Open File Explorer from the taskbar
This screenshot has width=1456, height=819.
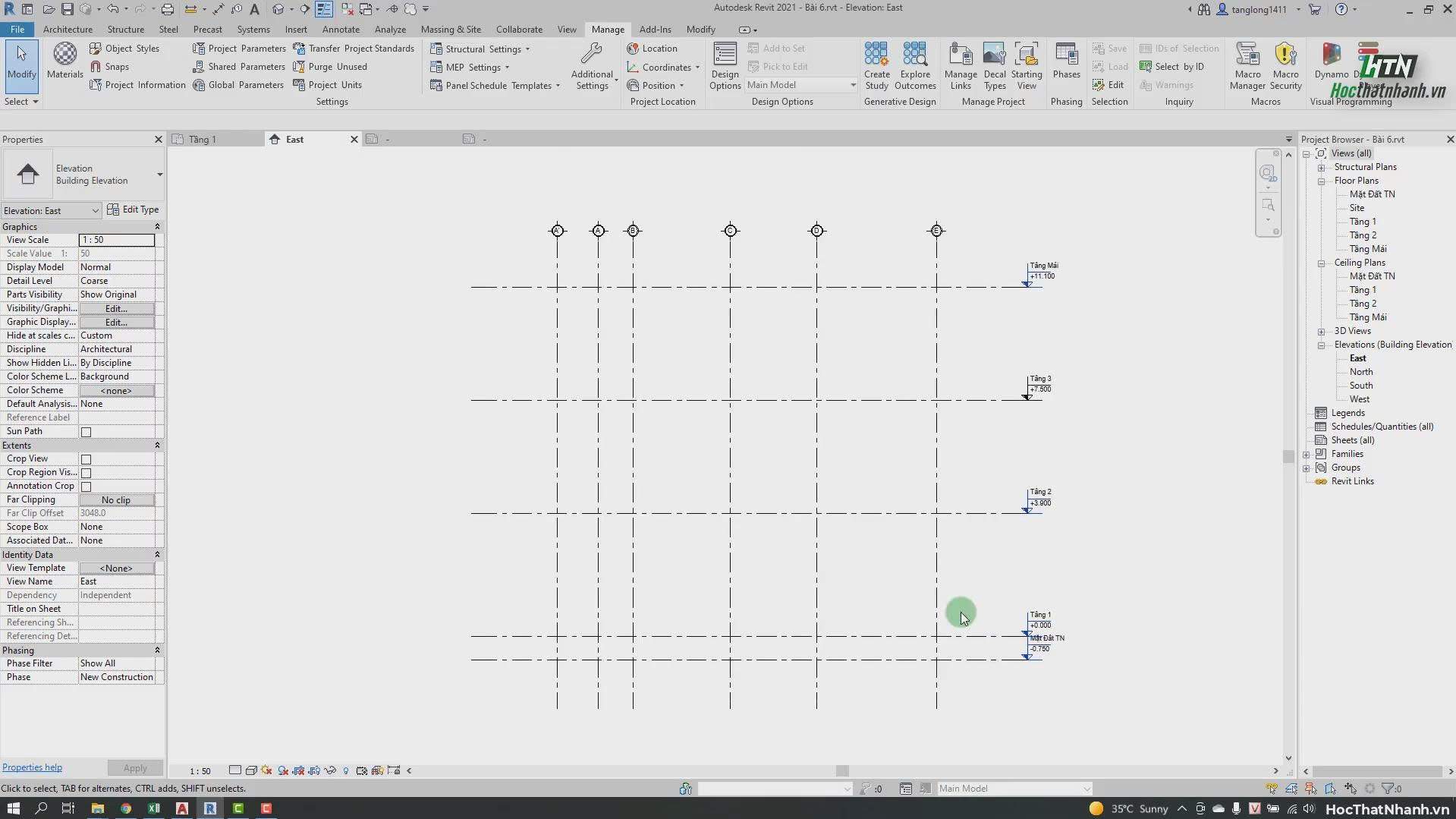97,808
